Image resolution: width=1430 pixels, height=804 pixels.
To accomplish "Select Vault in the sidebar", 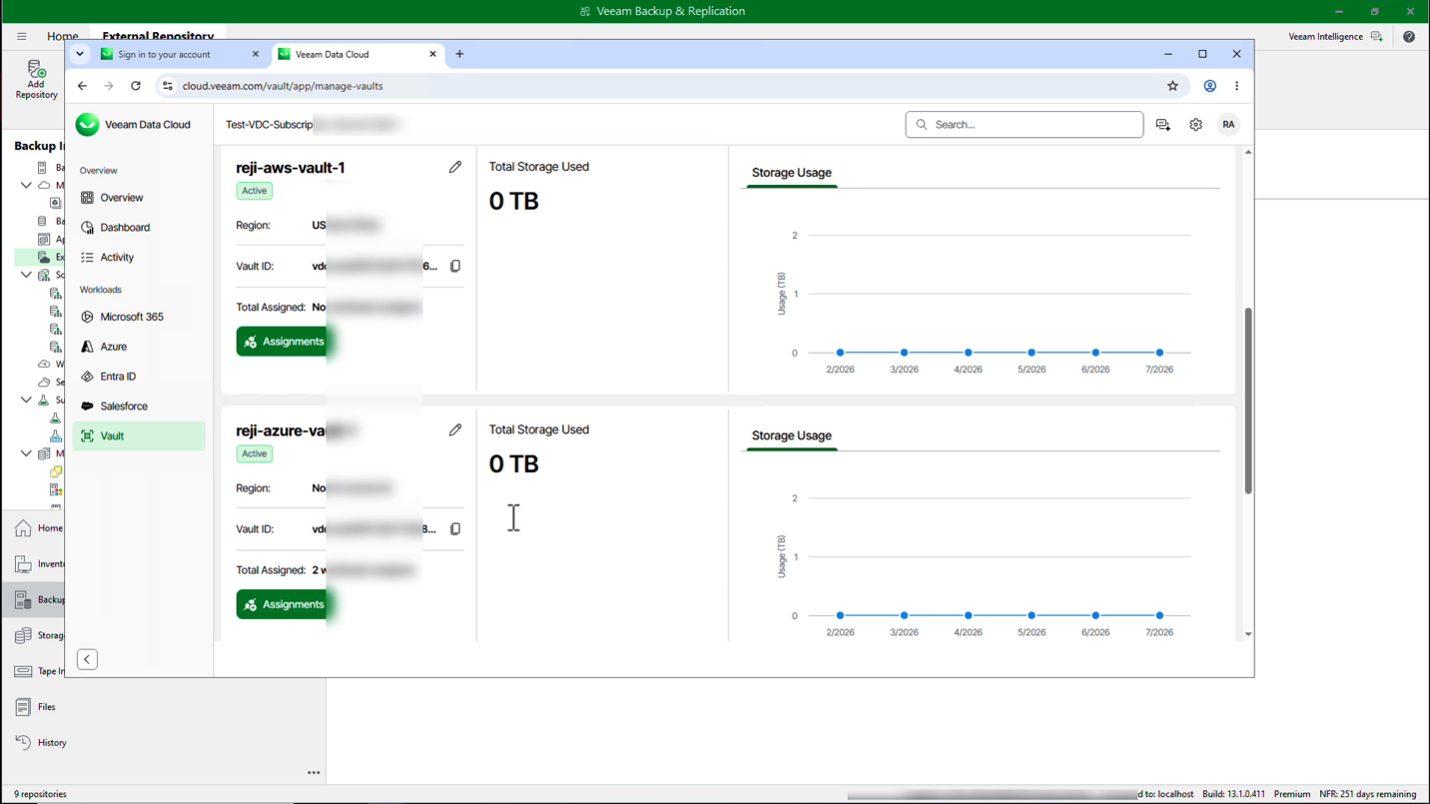I will pos(139,436).
